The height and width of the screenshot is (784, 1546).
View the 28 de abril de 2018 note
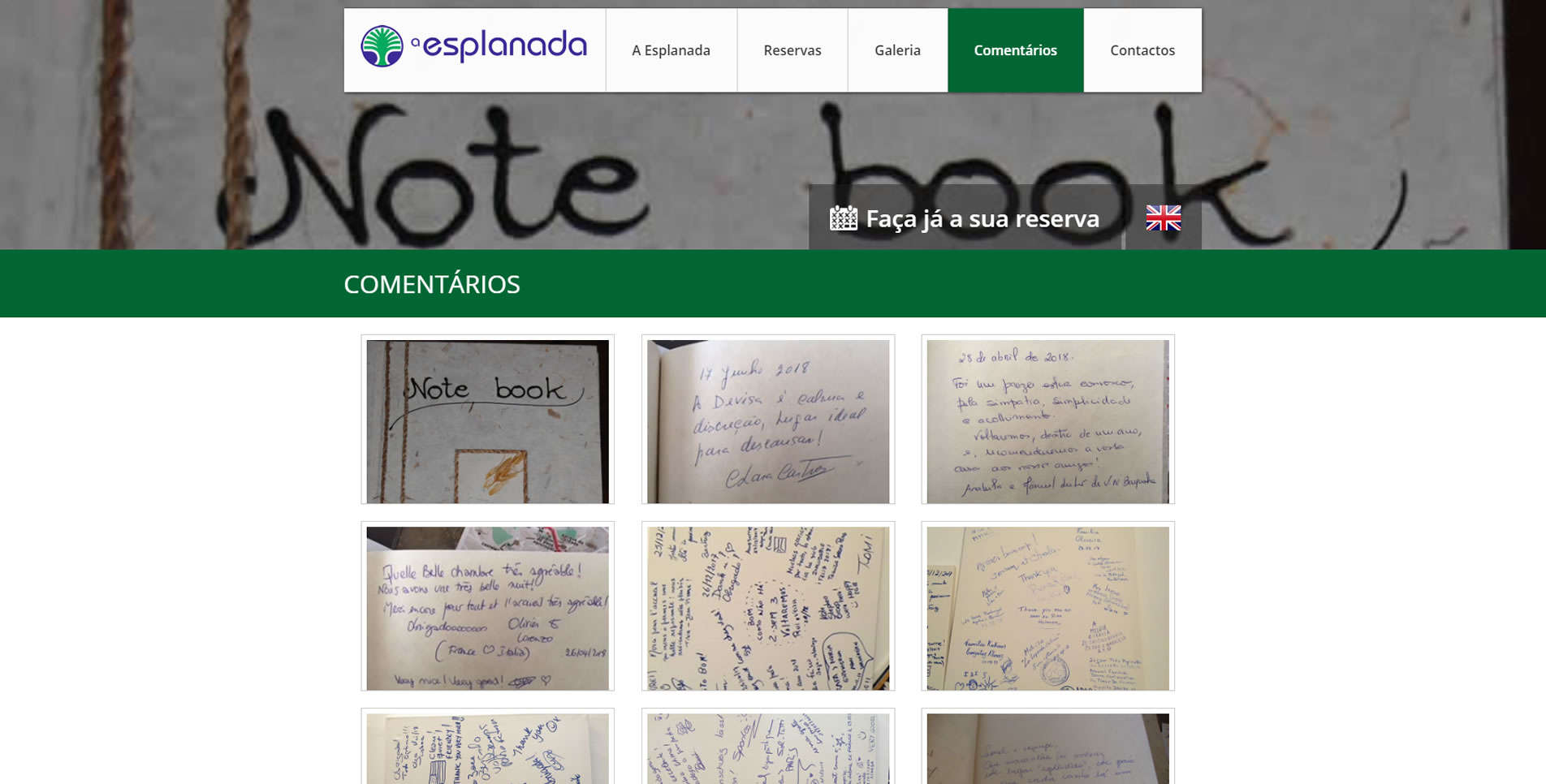click(x=1048, y=420)
